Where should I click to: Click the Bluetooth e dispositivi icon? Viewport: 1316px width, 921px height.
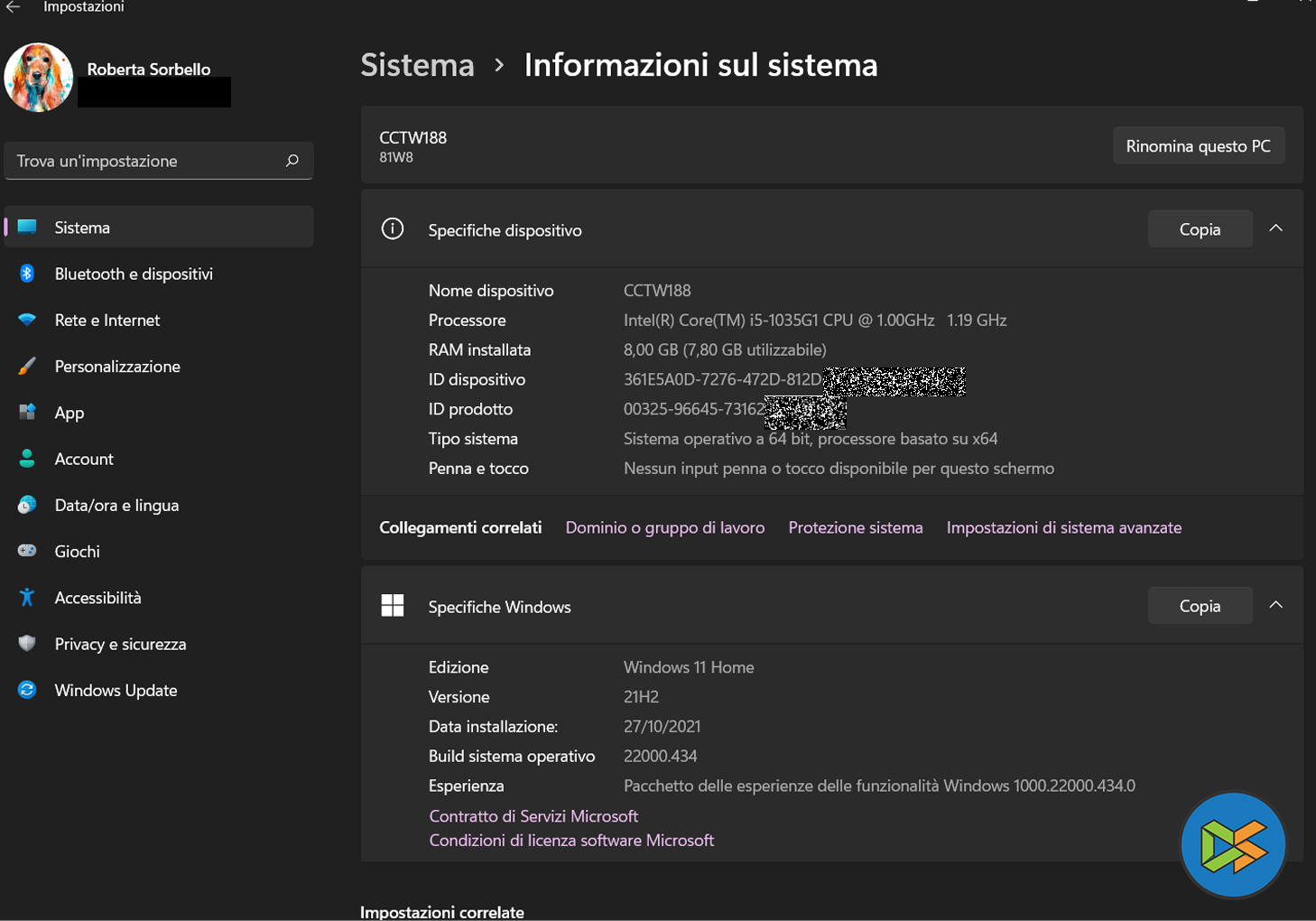(x=27, y=274)
